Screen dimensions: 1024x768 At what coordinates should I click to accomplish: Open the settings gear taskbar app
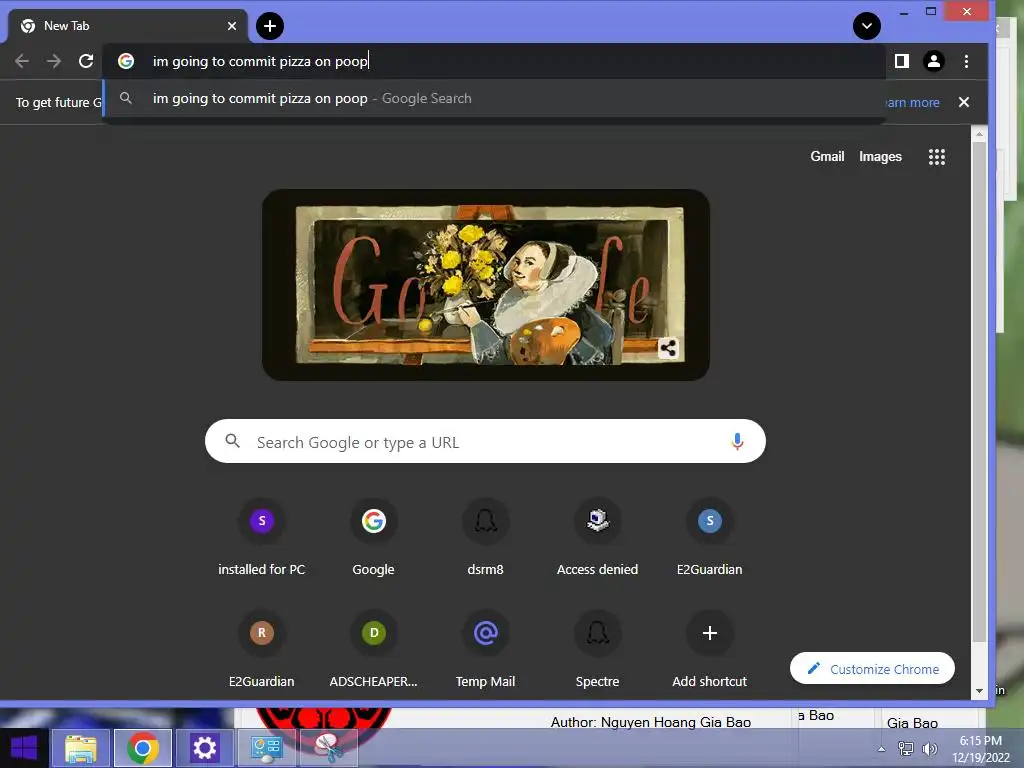[x=204, y=748]
